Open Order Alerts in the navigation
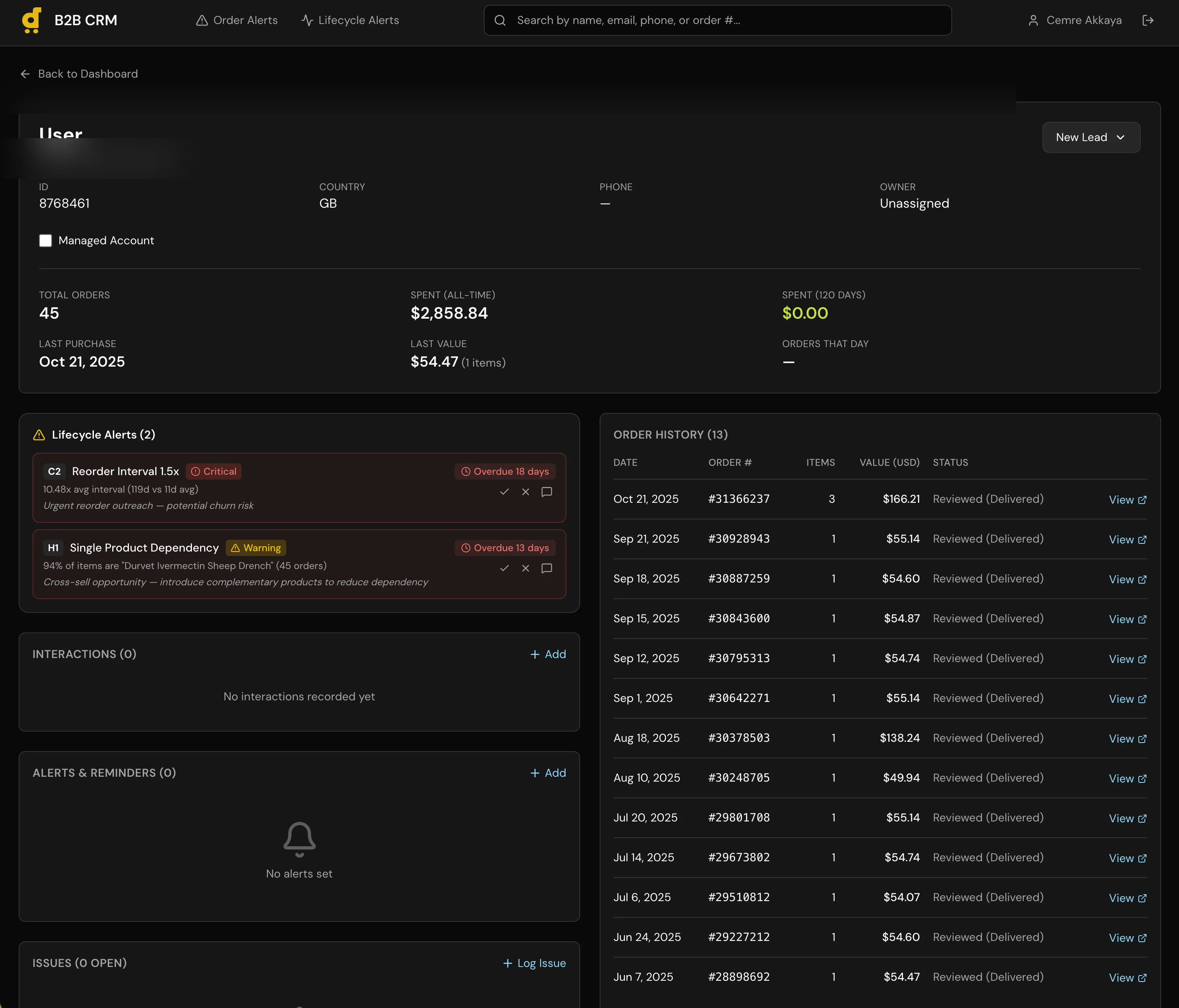This screenshot has height=1008, width=1179. pyautogui.click(x=237, y=20)
